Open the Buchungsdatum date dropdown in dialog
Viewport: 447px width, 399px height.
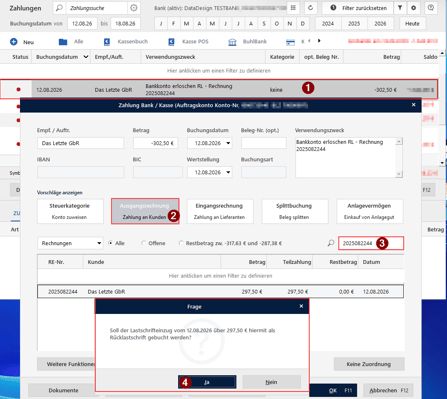point(228,143)
